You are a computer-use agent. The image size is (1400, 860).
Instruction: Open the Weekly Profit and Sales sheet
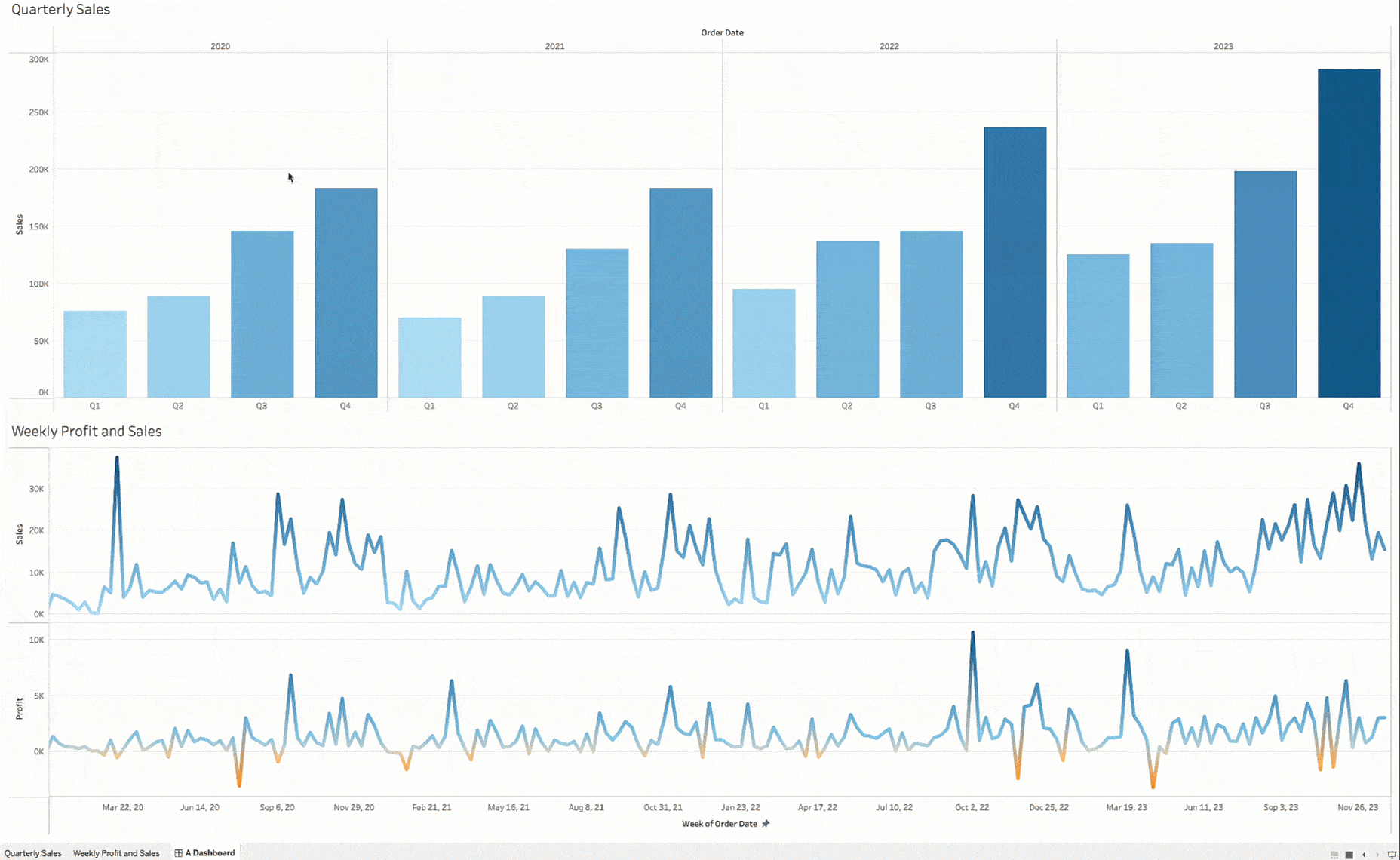click(116, 852)
